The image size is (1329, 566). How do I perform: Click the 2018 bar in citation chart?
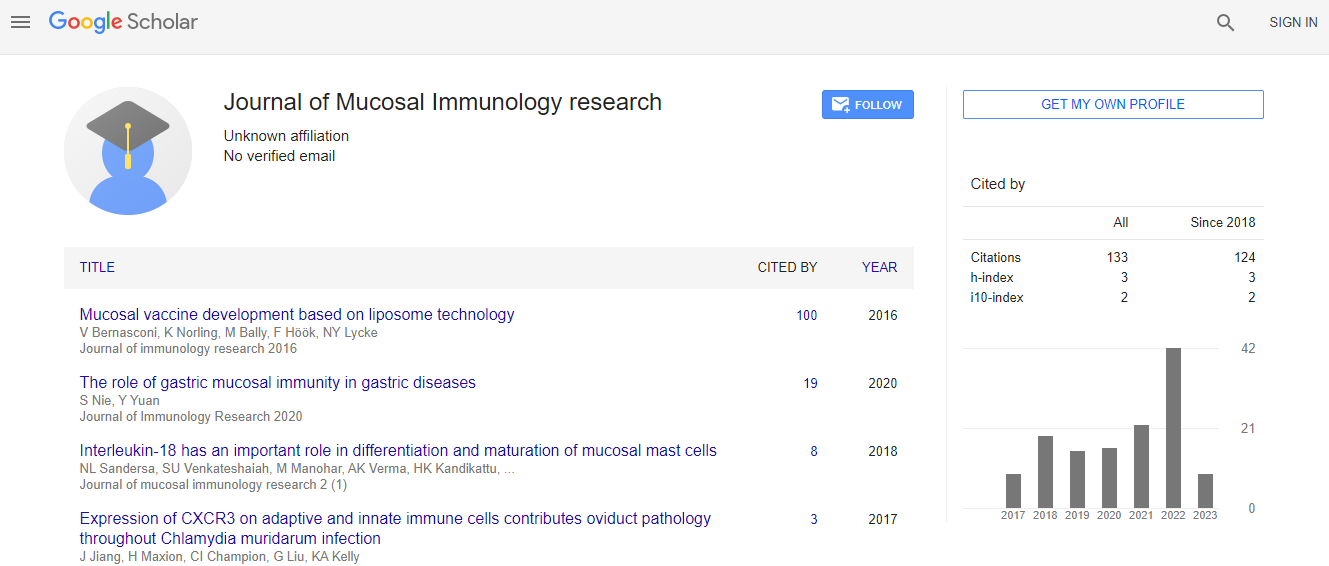point(1045,472)
